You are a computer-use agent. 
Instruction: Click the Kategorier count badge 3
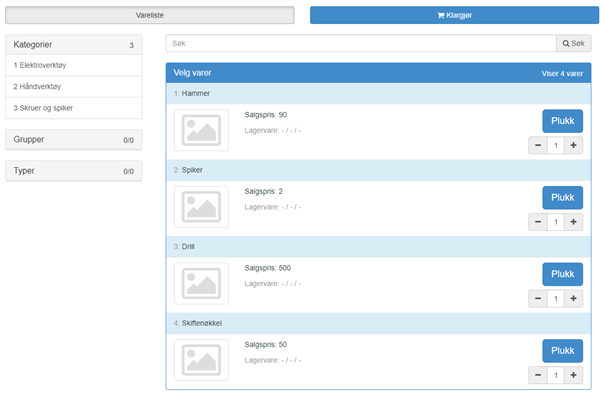tap(131, 46)
